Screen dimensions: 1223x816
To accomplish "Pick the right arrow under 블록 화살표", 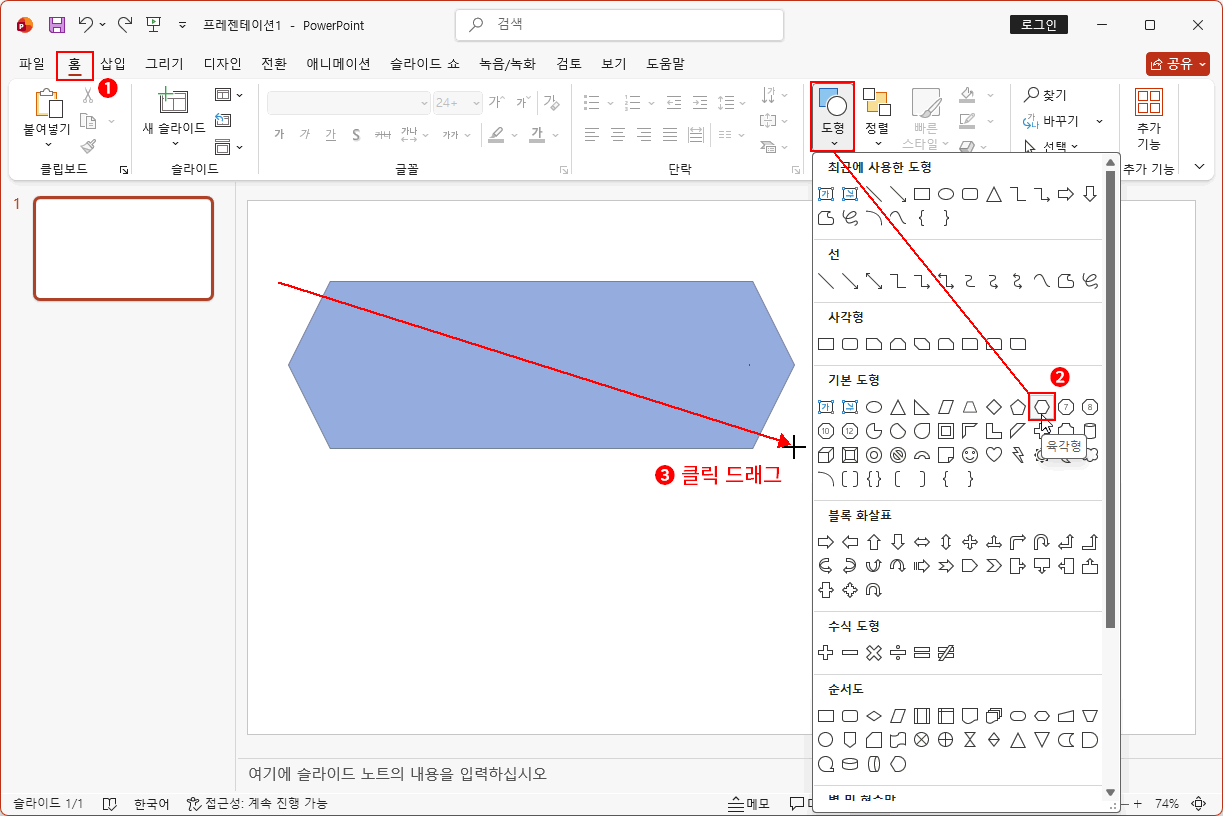I will pyautogui.click(x=825, y=541).
